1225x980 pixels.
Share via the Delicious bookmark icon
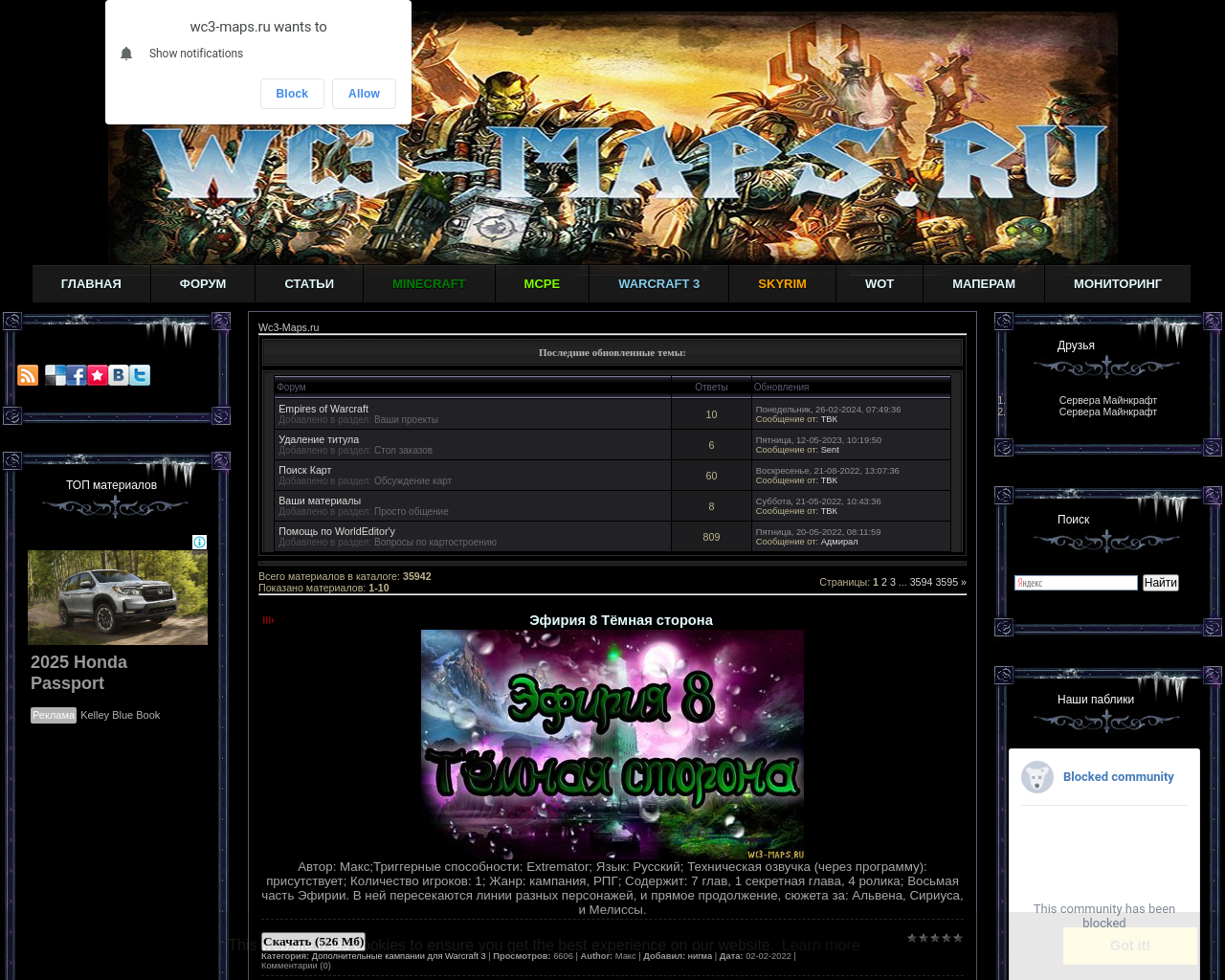click(x=56, y=375)
